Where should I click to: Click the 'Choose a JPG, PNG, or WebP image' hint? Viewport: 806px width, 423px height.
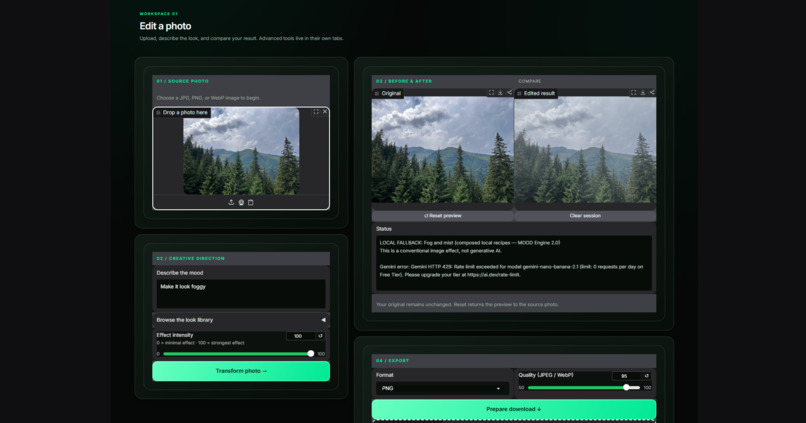(x=208, y=98)
